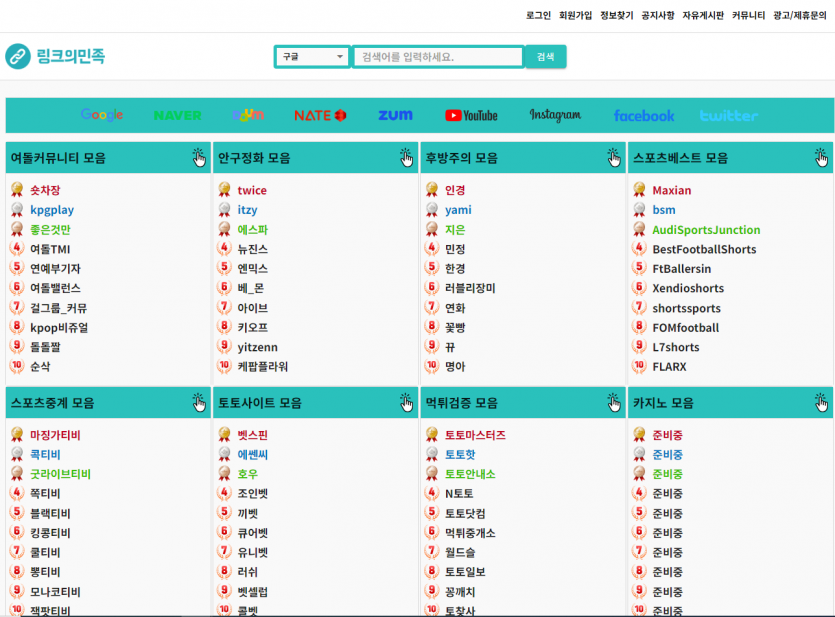Image resolution: width=835 pixels, height=617 pixels.
Task: Open the itzy link
Action: tap(247, 210)
